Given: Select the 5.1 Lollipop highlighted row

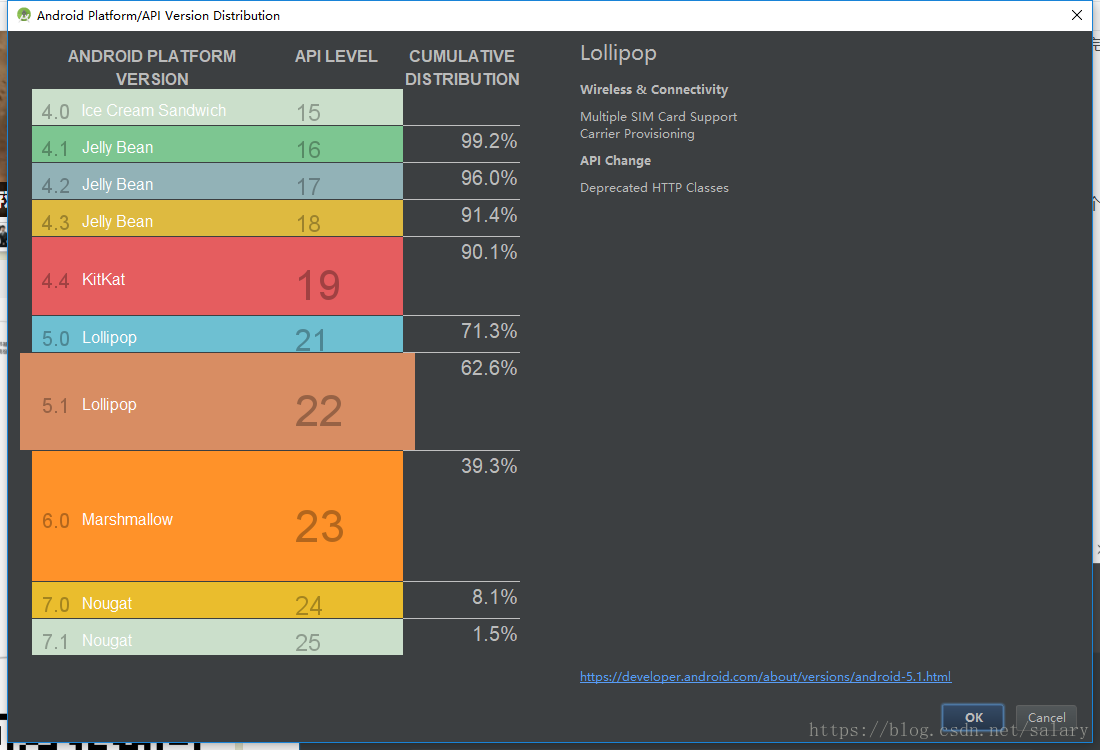Looking at the screenshot, I should pyautogui.click(x=217, y=401).
